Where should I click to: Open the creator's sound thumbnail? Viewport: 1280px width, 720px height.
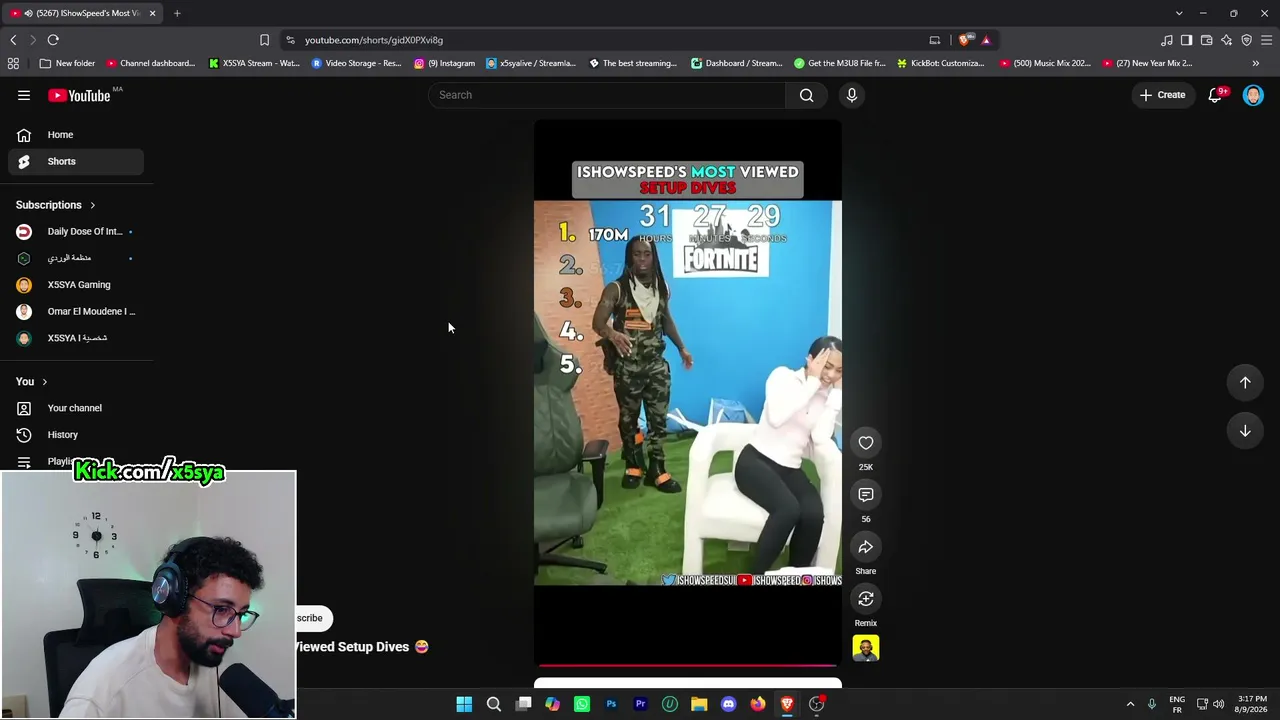(x=866, y=648)
